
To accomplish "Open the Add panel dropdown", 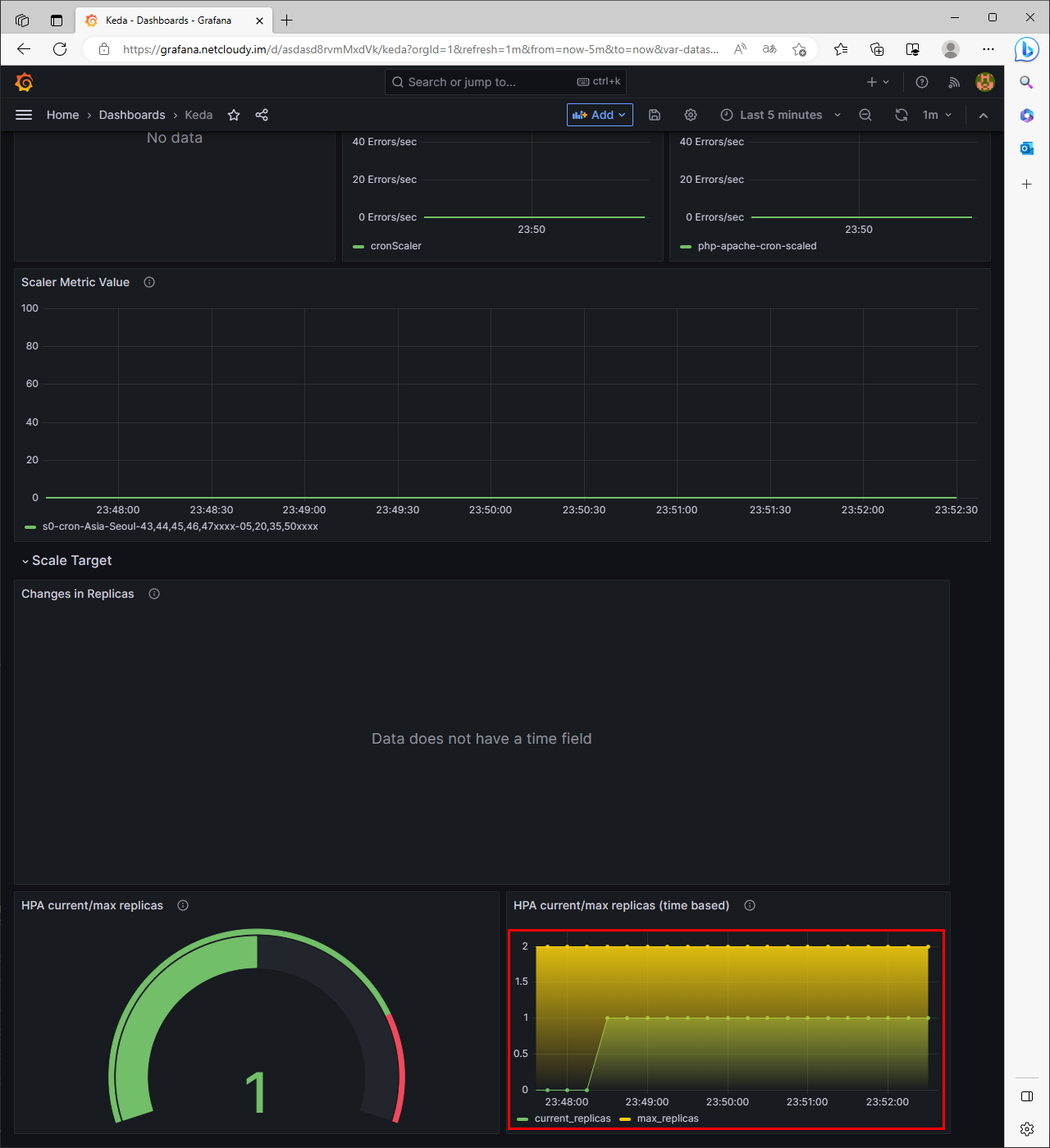I will tap(600, 115).
